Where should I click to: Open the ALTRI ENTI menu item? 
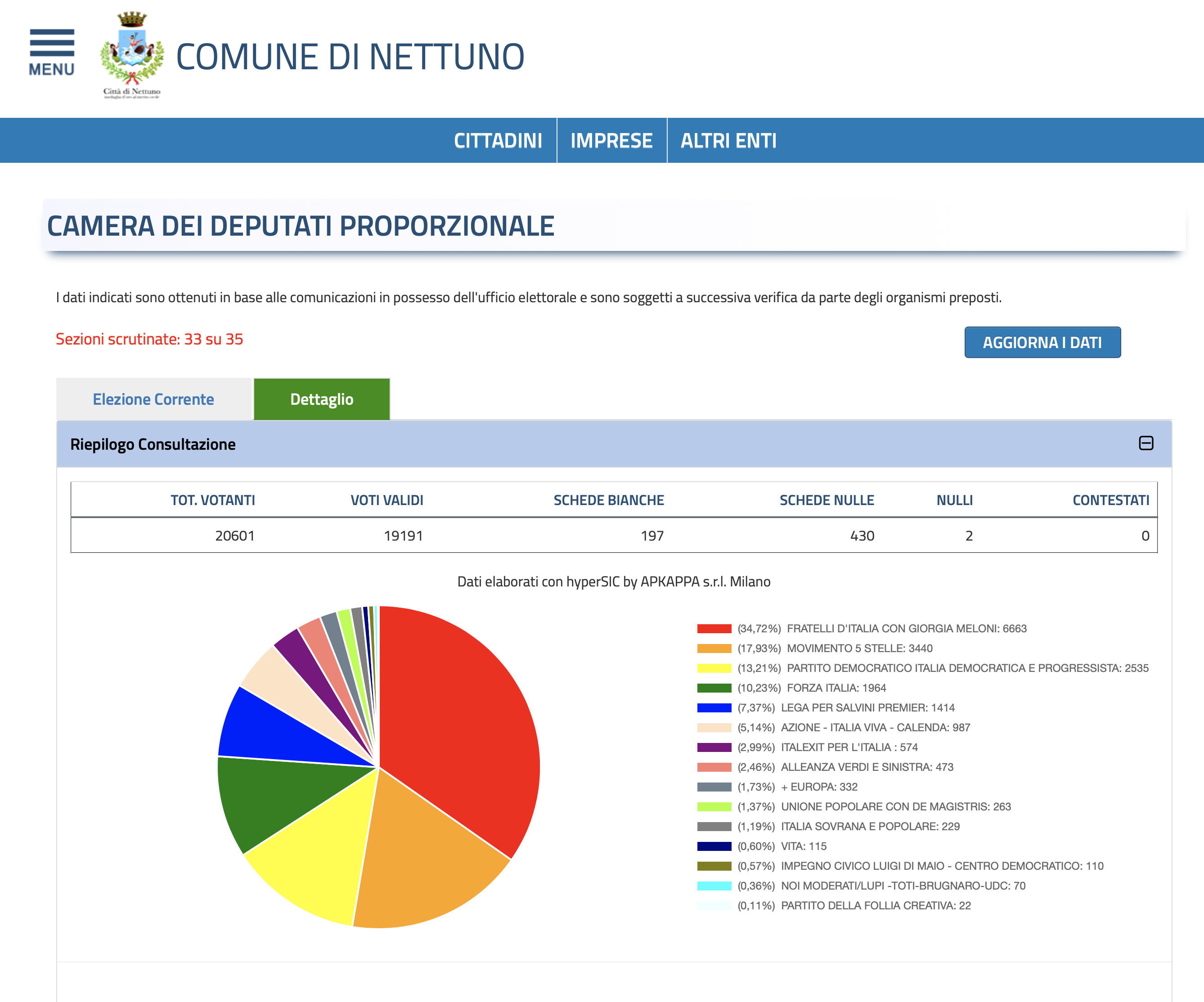(x=728, y=140)
